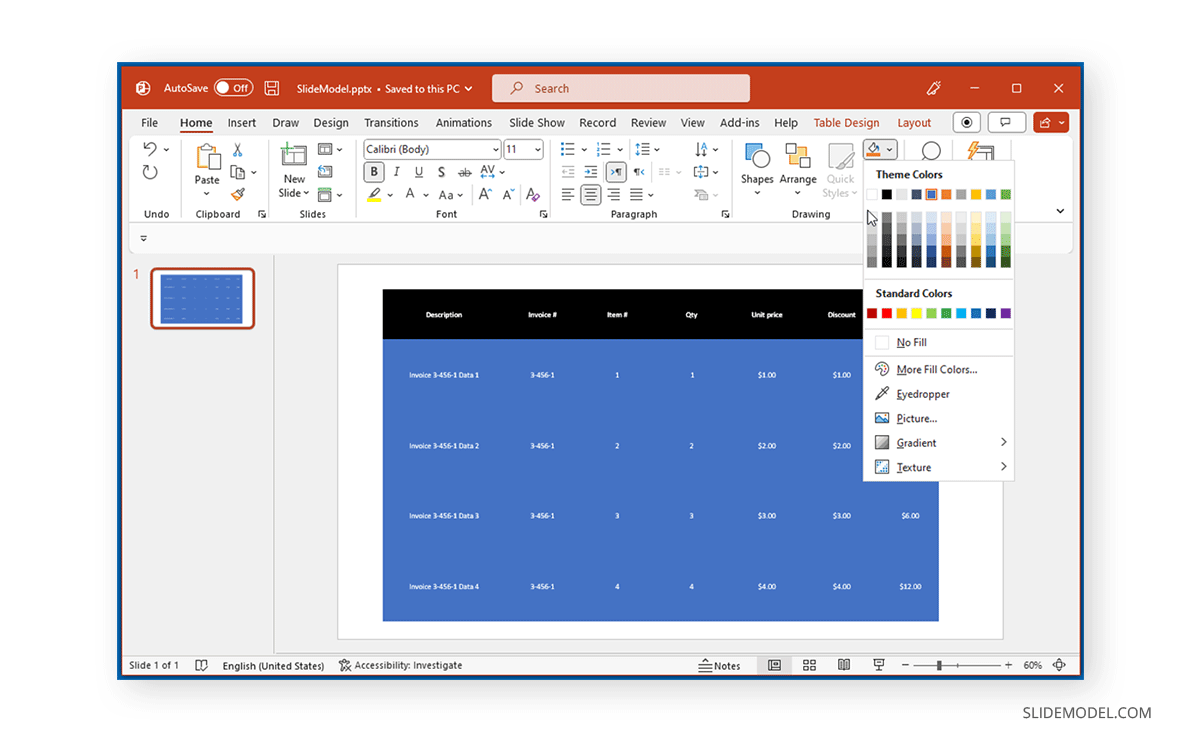Click the Record button icon in title area
Screen dimensions: 1200x743
click(967, 122)
